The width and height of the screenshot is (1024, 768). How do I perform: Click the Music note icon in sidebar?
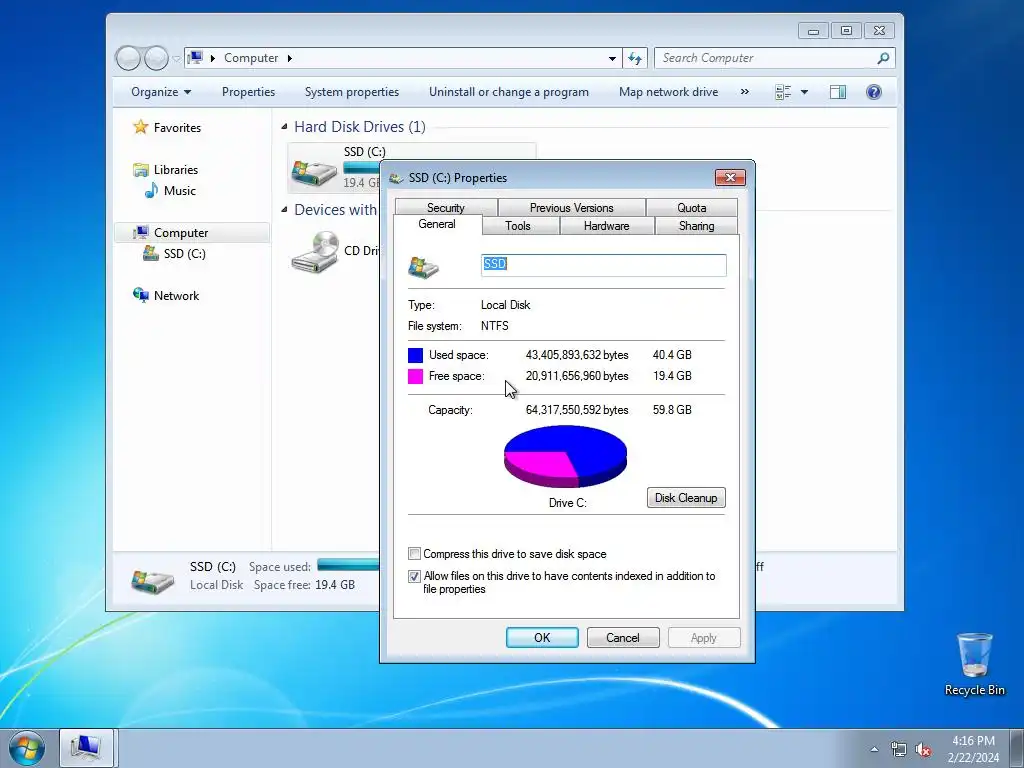(x=152, y=191)
